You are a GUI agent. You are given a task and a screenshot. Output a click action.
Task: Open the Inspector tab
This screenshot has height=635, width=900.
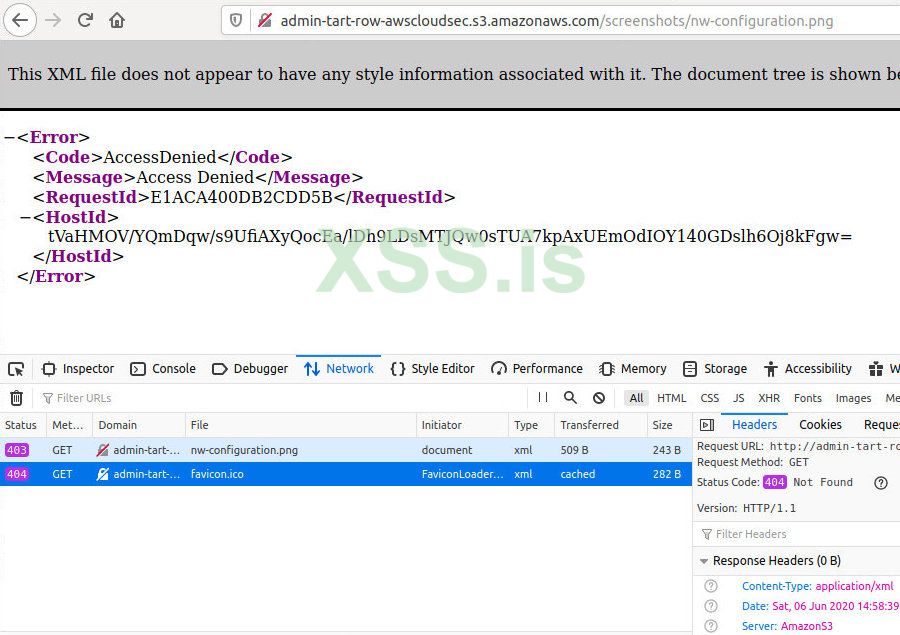(x=78, y=369)
